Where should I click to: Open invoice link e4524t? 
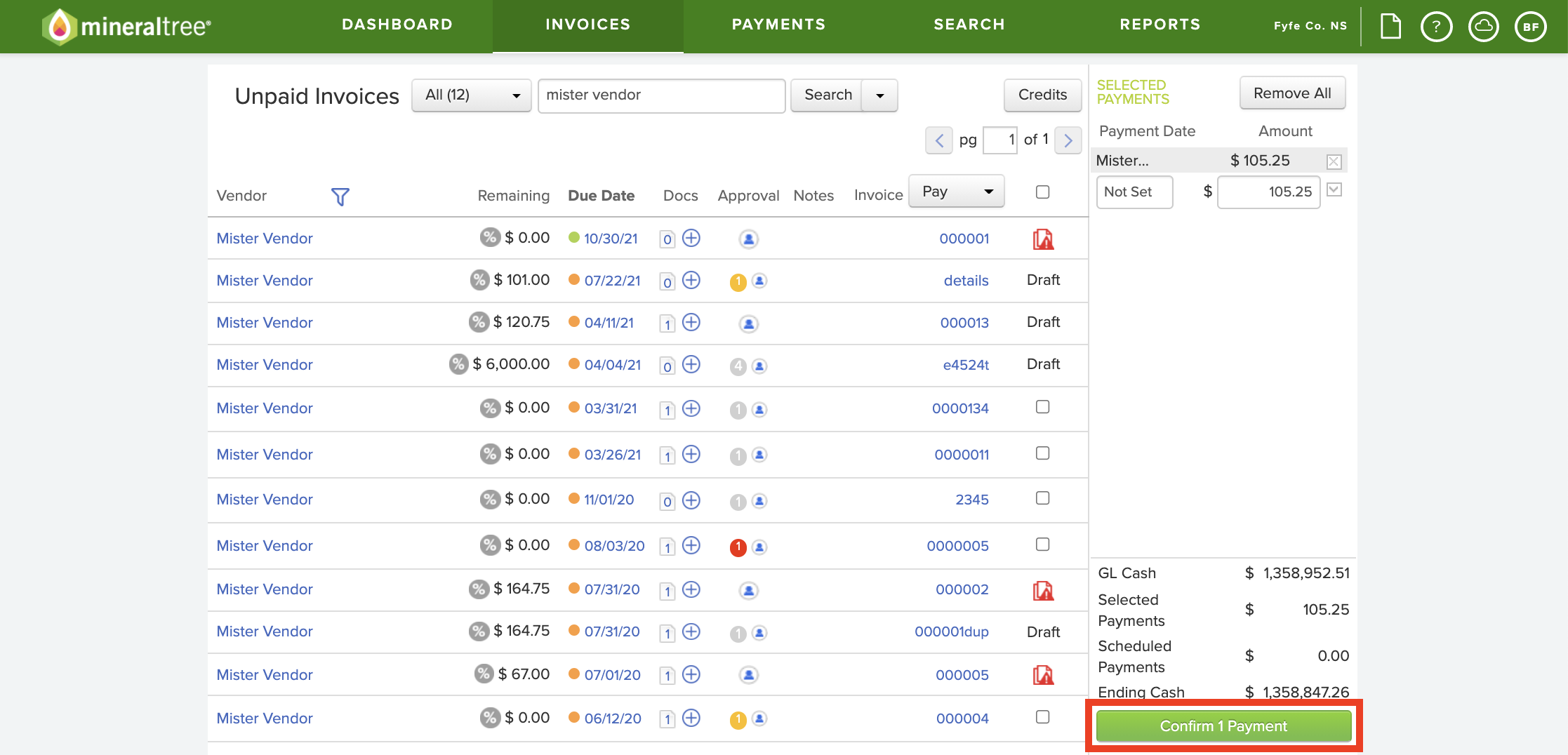pyautogui.click(x=966, y=365)
